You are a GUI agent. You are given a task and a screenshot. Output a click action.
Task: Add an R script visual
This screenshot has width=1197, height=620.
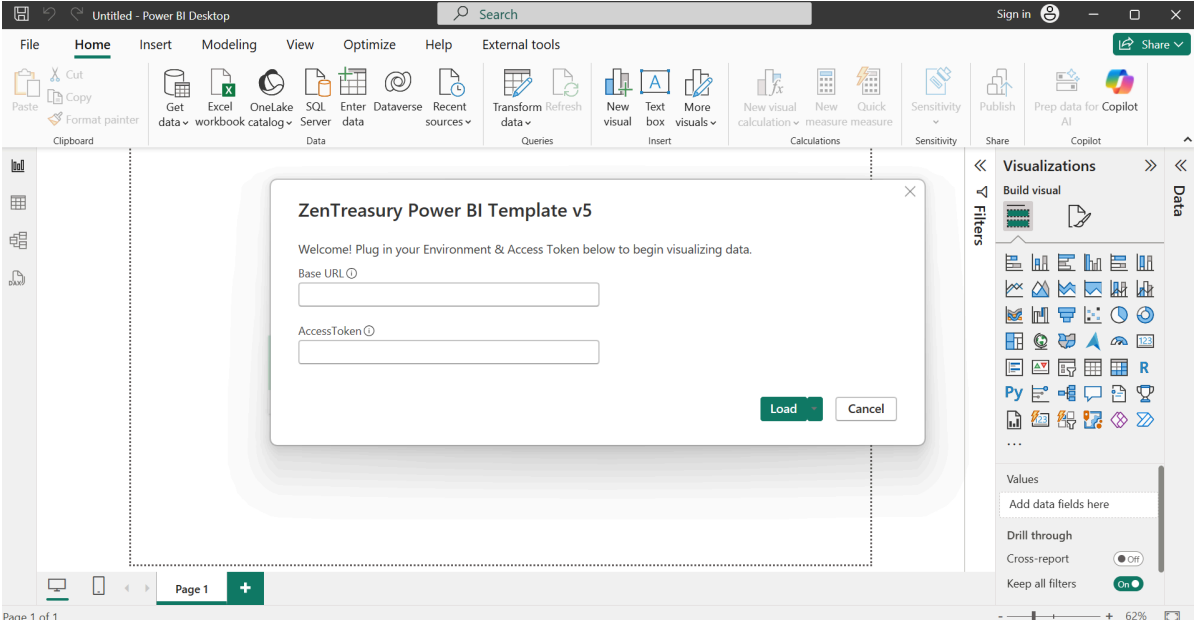click(x=1143, y=366)
